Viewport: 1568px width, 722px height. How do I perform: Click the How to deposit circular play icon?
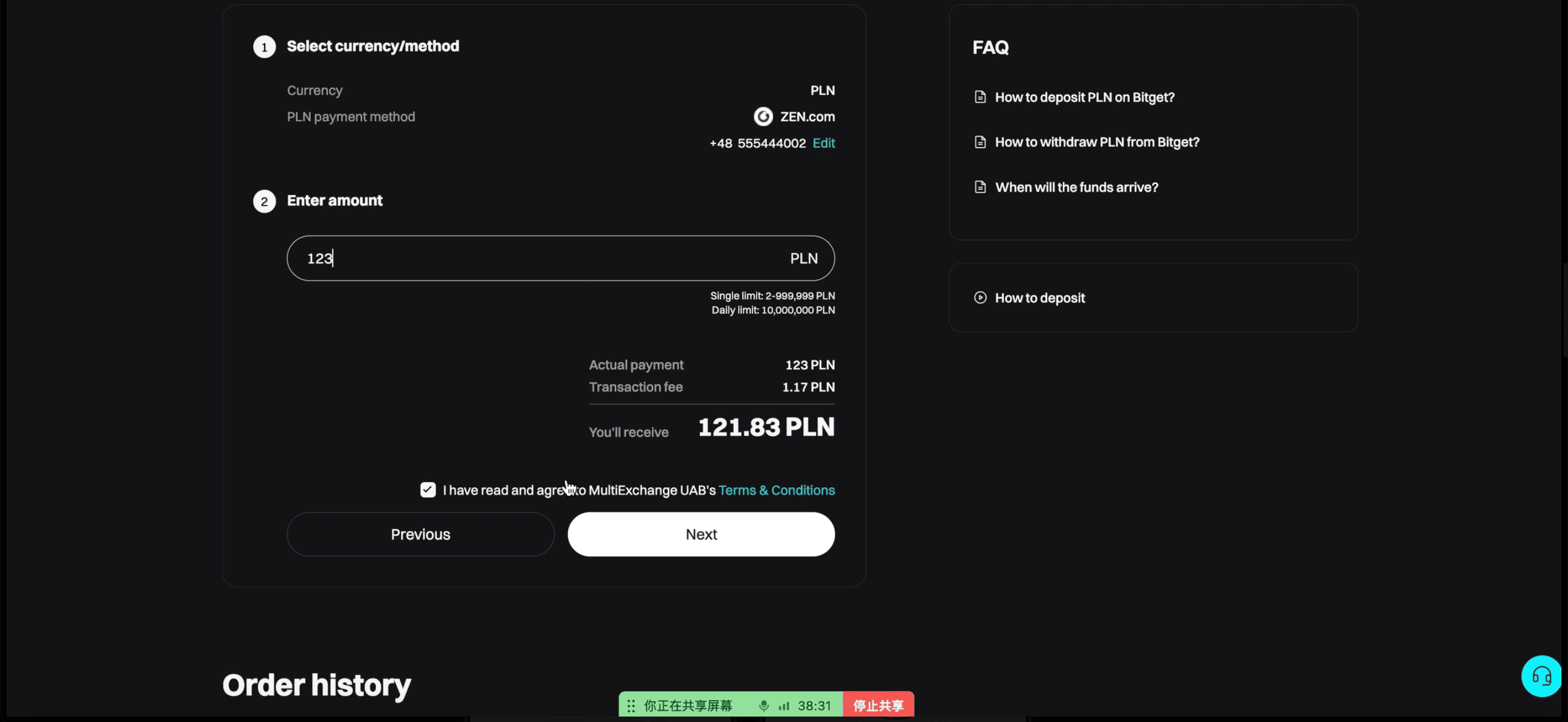coord(981,298)
